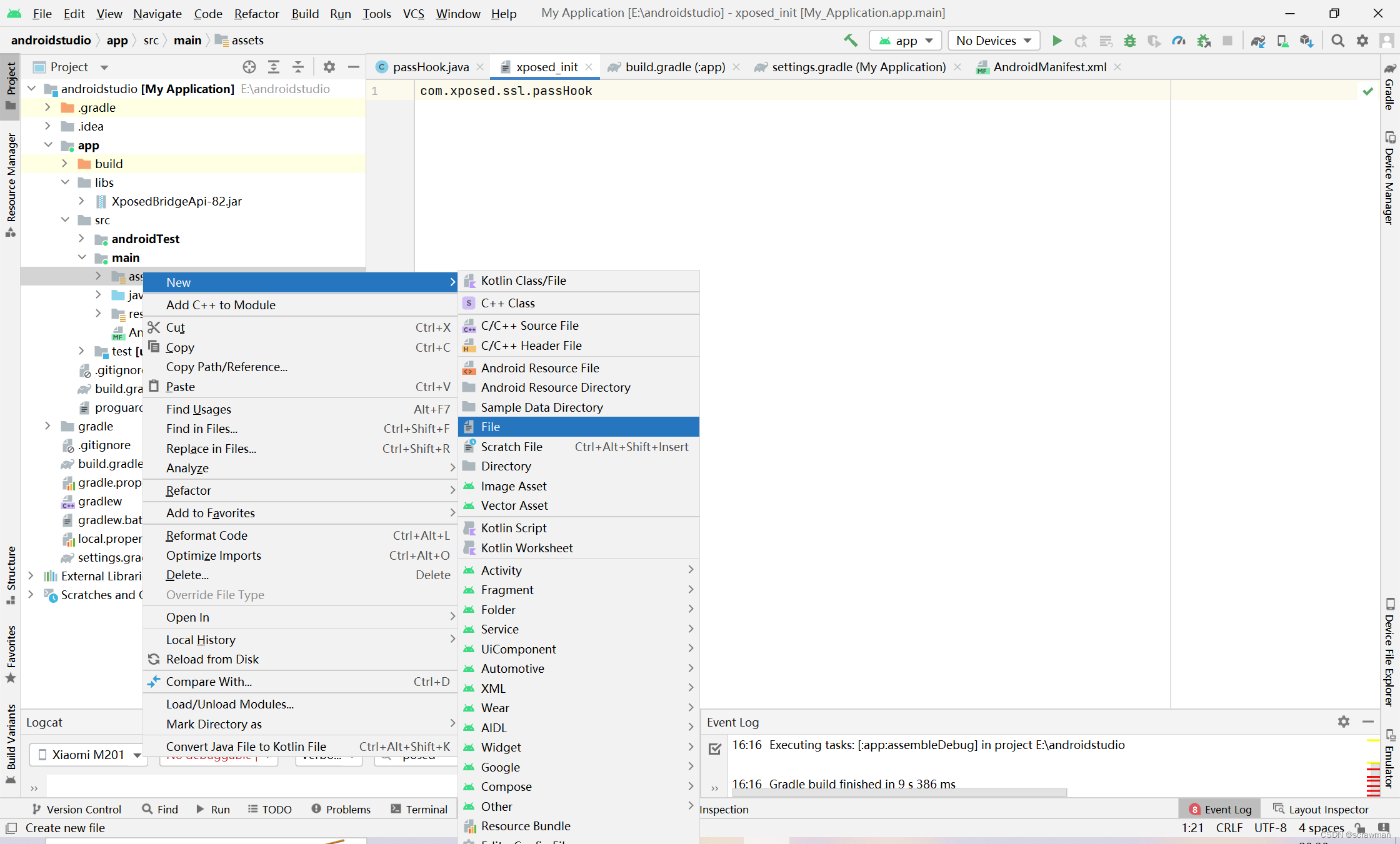Viewport: 1400px width, 844px height.
Task: Open IDE settings gear icon in the top toolbar
Action: pos(1362,41)
